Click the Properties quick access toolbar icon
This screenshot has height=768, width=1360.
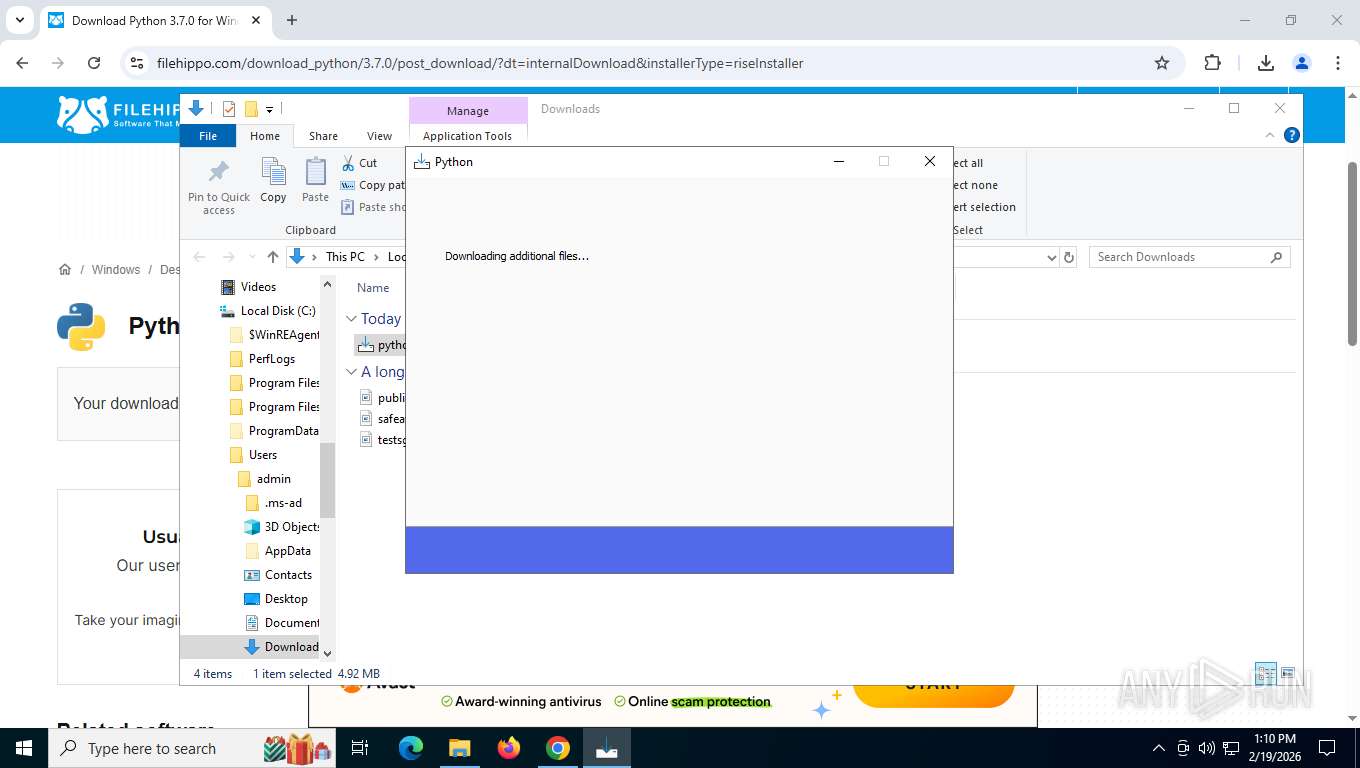pos(229,109)
